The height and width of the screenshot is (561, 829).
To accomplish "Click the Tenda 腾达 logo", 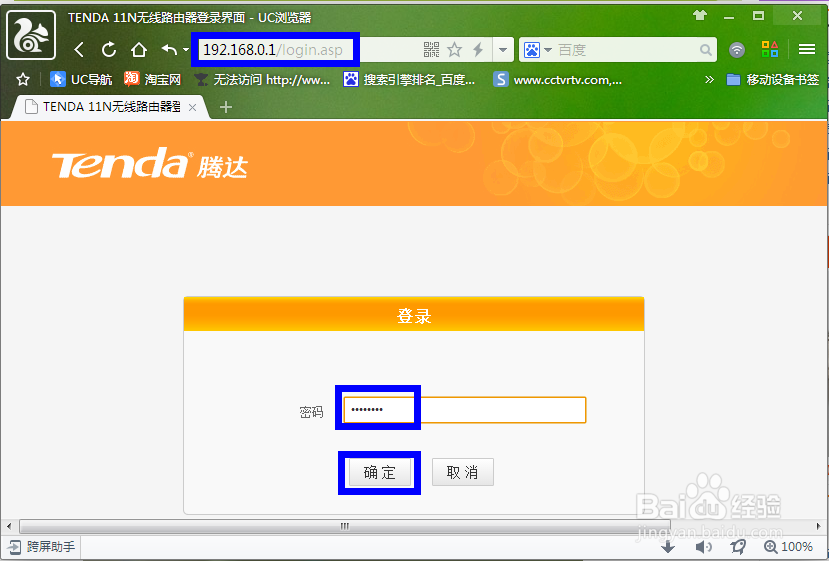I will click(150, 163).
